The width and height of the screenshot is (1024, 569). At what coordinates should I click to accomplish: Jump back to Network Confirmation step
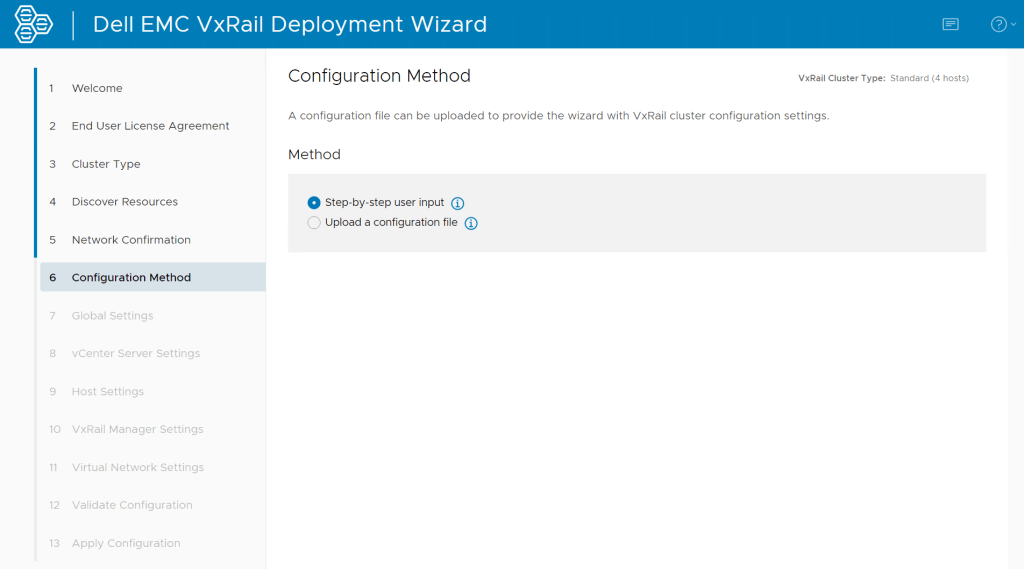click(131, 240)
